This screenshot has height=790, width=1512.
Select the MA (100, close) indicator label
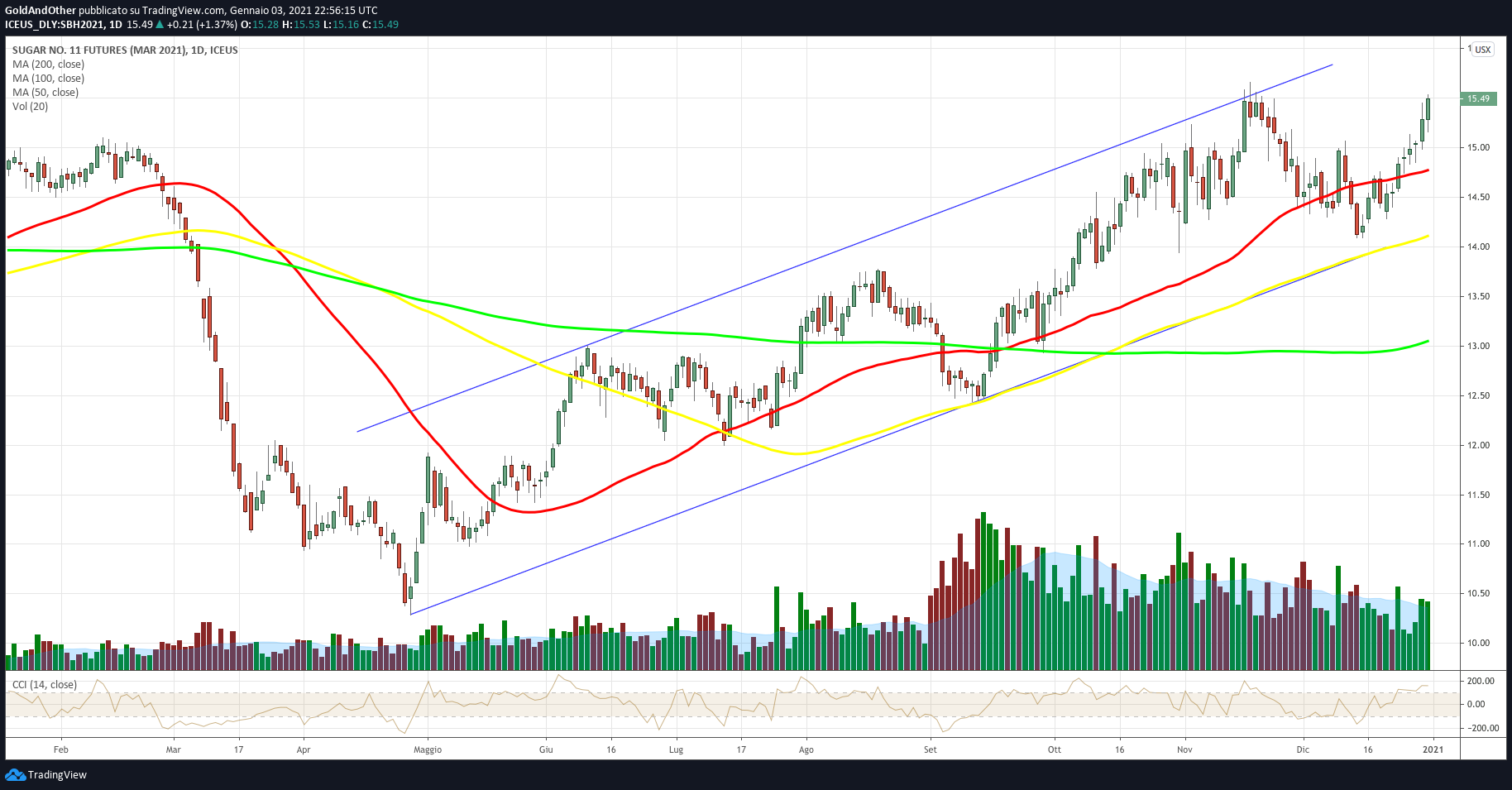pyautogui.click(x=48, y=79)
